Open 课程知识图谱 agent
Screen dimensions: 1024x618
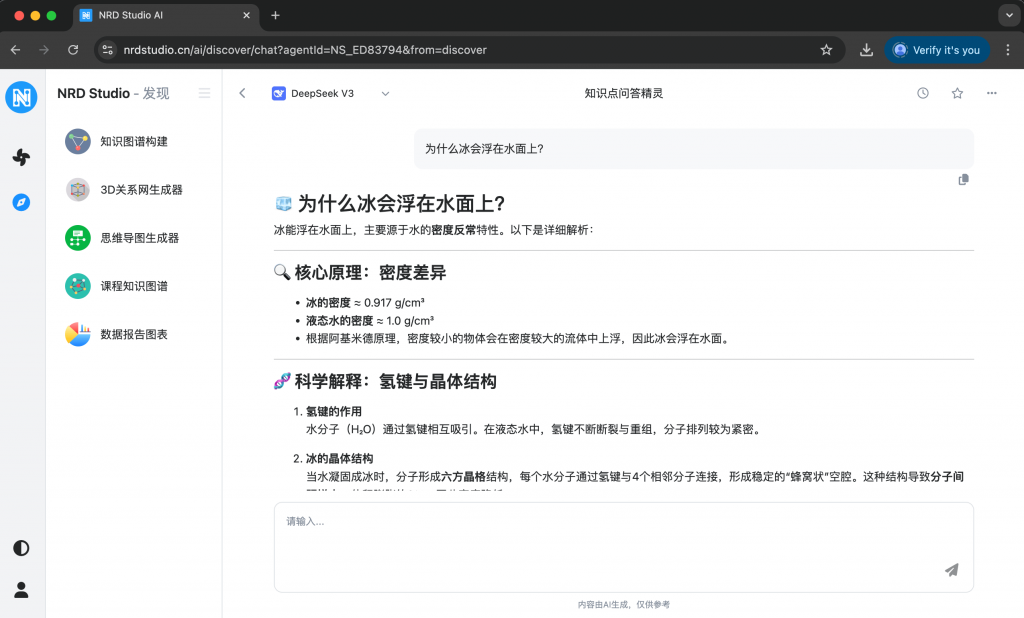pyautogui.click(x=133, y=286)
